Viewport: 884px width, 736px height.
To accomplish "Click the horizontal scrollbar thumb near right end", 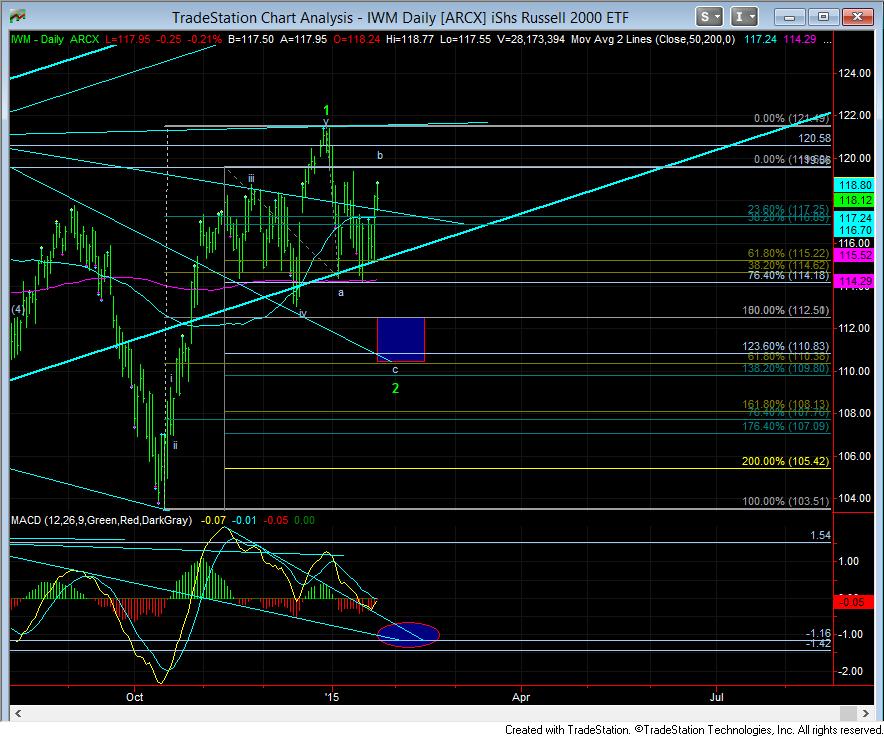I will pos(847,713).
